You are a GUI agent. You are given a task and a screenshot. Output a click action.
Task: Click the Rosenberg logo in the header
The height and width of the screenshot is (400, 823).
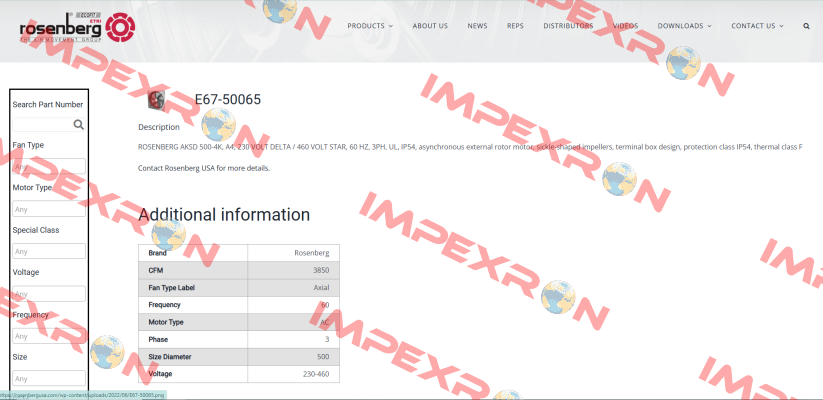coord(78,27)
